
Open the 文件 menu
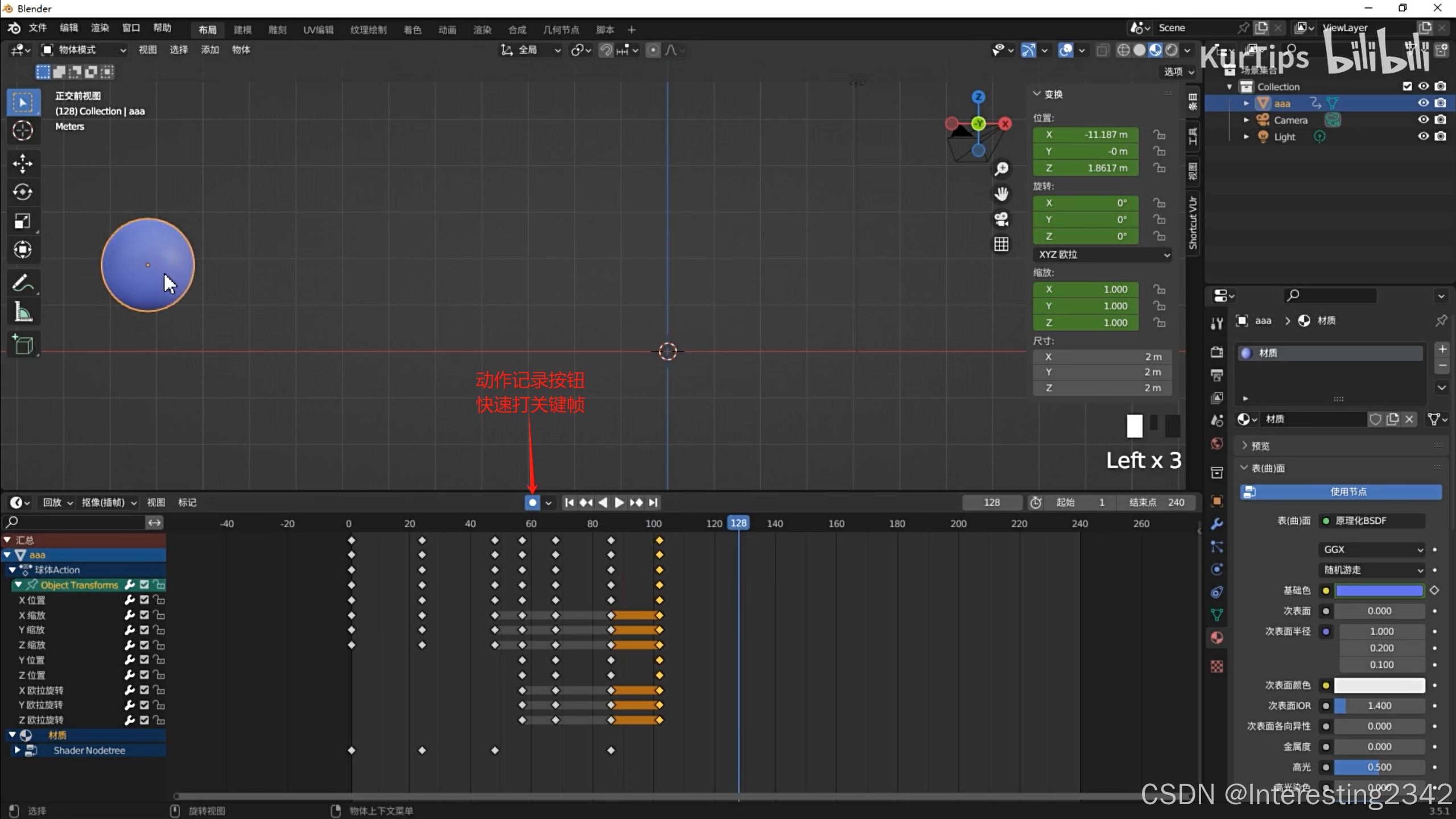tap(38, 28)
